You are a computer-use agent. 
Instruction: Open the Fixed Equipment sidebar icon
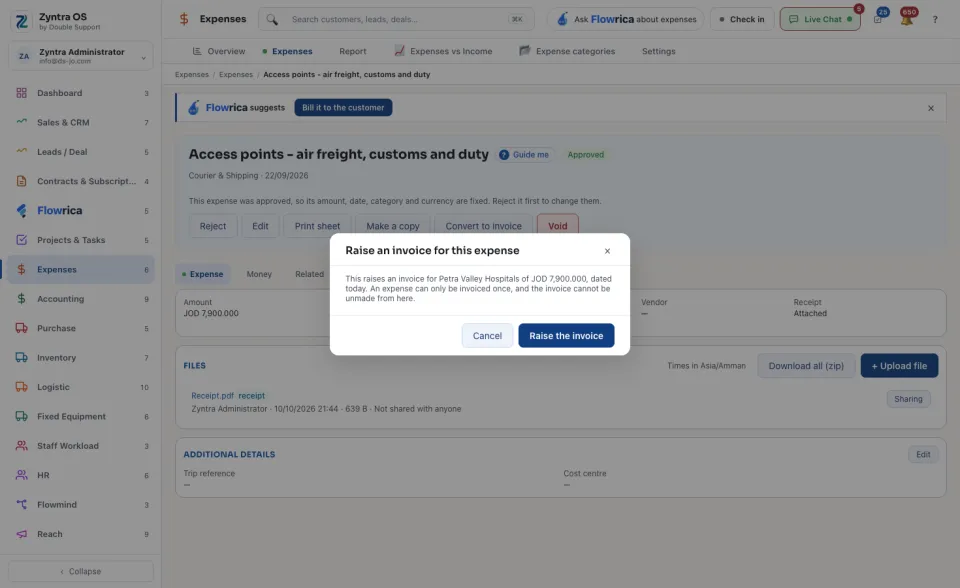(x=21, y=416)
